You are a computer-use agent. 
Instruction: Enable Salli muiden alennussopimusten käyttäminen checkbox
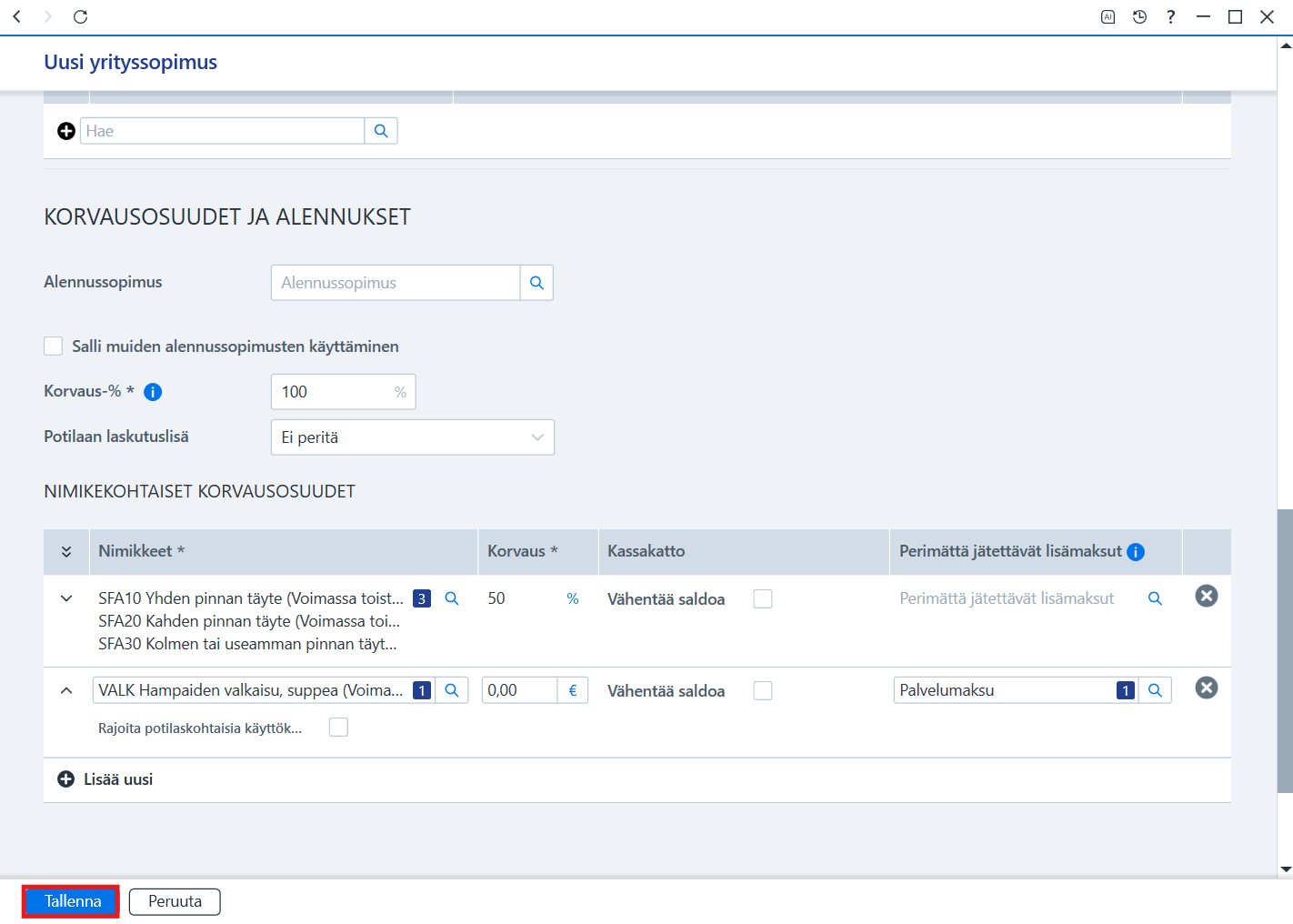54,346
